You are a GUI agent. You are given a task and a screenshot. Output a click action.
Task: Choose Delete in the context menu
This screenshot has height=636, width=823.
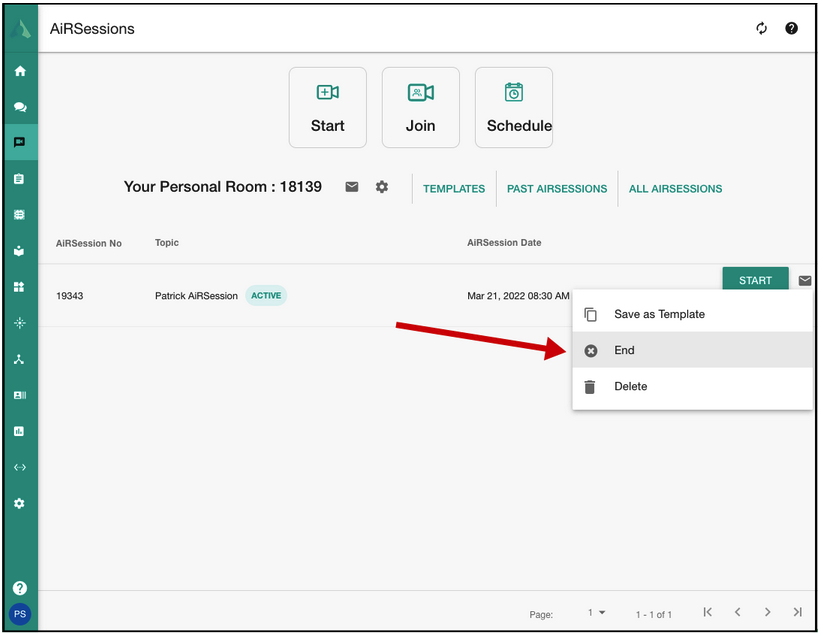pos(692,386)
